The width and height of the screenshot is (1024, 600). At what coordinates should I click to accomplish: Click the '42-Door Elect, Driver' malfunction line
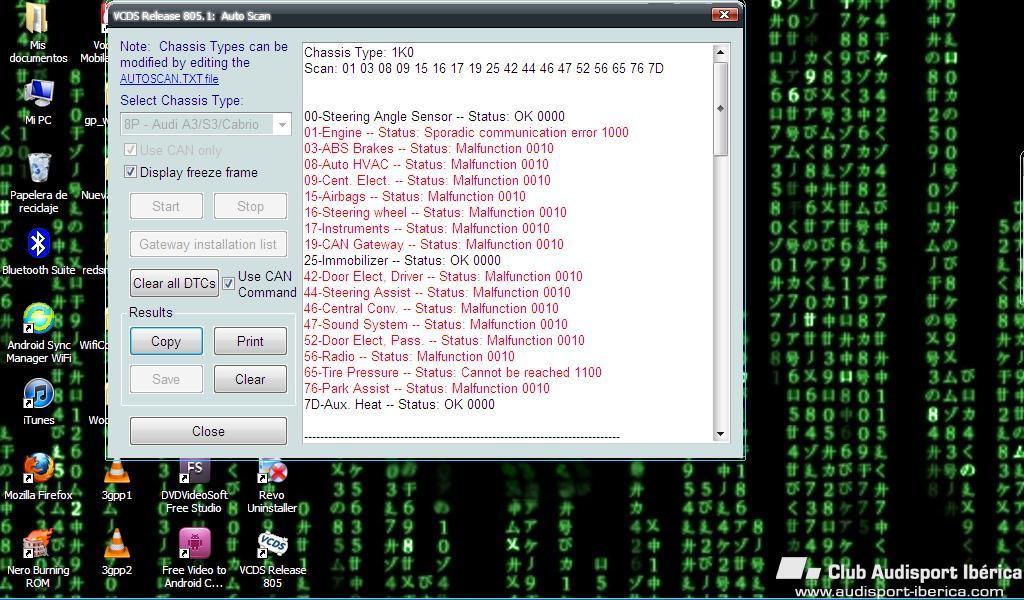(x=443, y=276)
